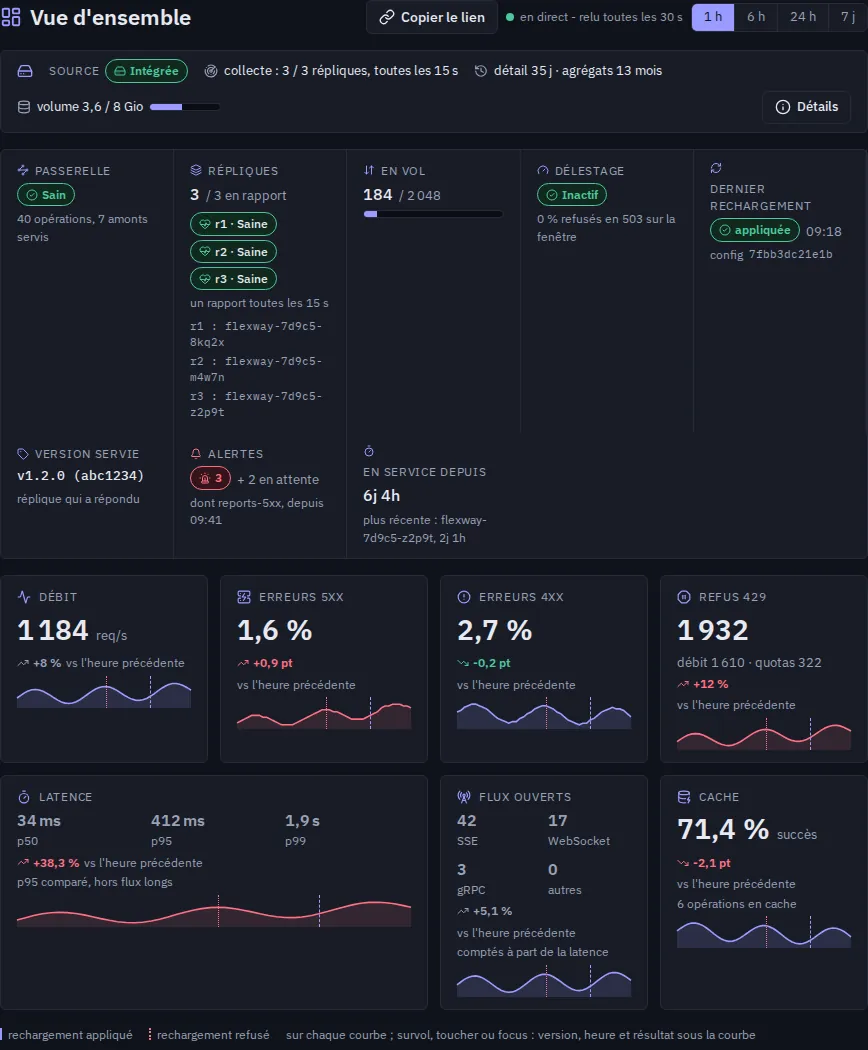Viewport: 868px width, 1050px height.
Task: Click the Latence timer icon
Action: tap(24, 797)
